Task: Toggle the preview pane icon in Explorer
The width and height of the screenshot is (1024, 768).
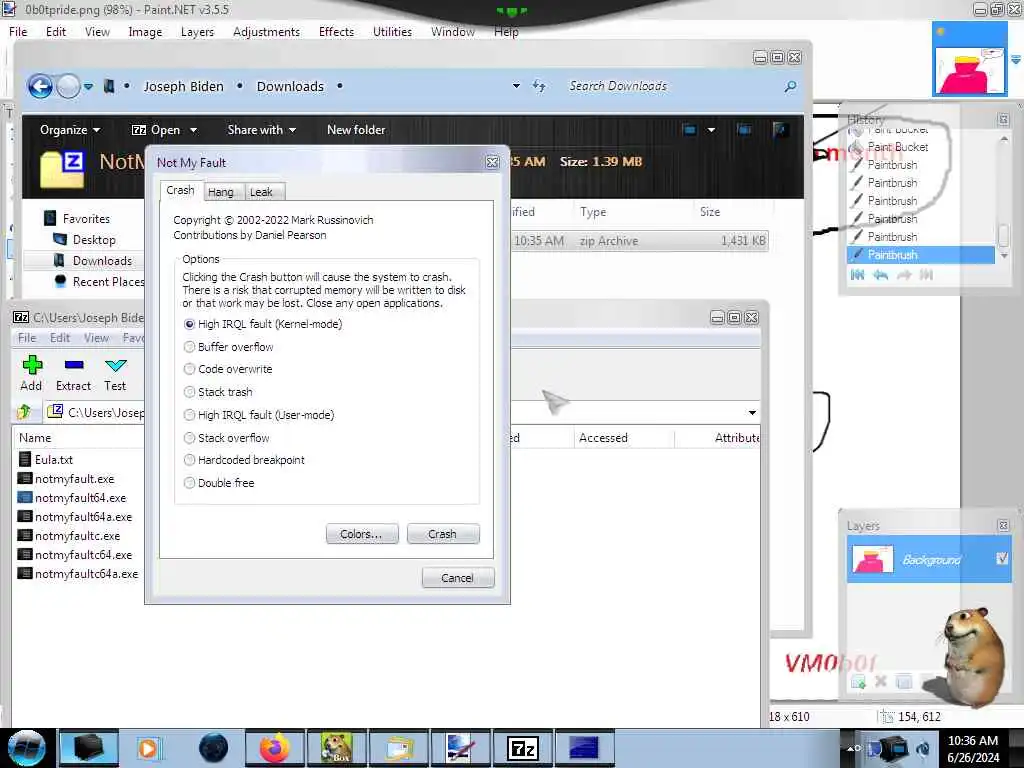Action: pos(744,129)
